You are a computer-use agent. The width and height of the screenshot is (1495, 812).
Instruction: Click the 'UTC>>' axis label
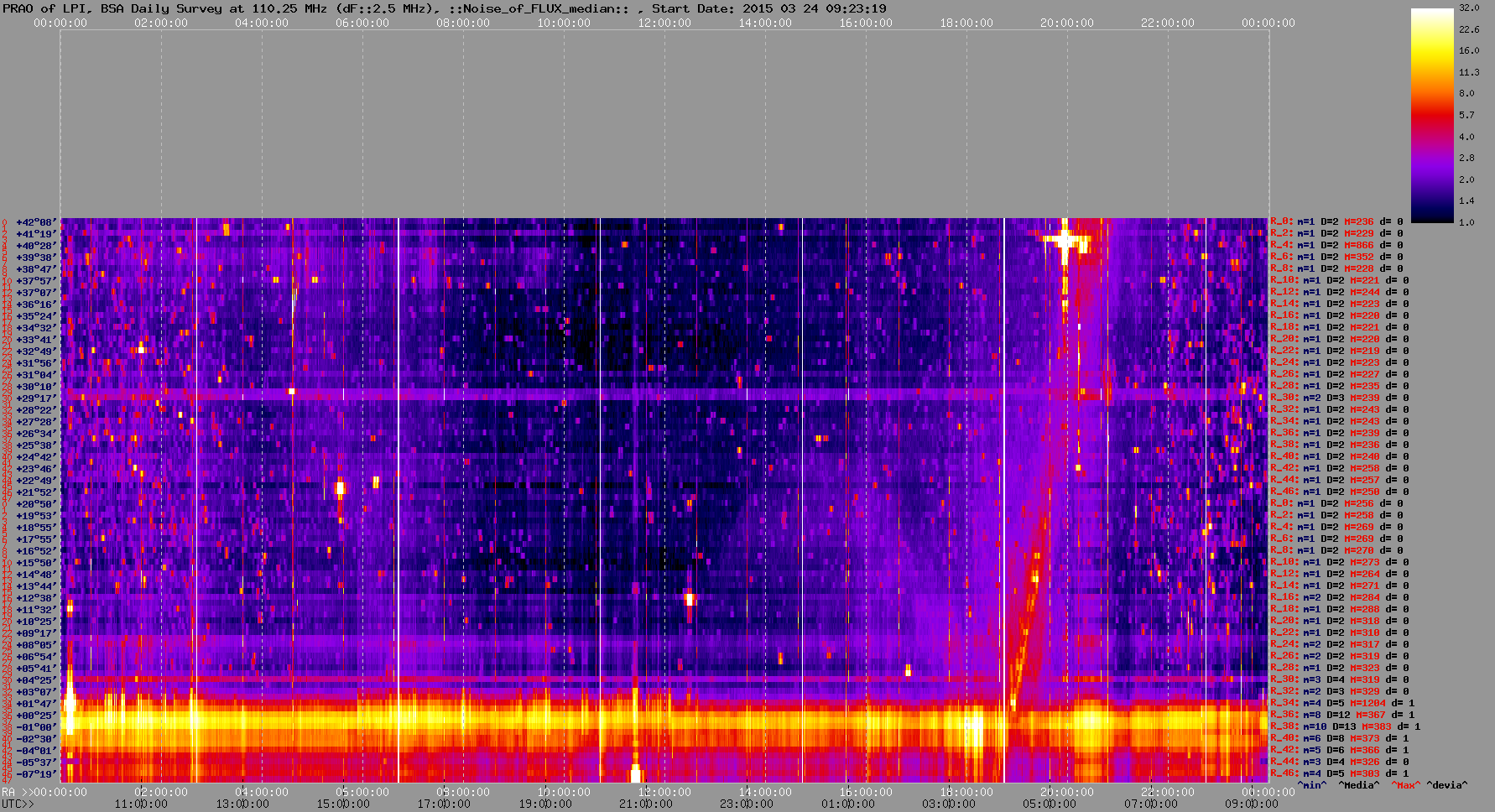pyautogui.click(x=18, y=804)
